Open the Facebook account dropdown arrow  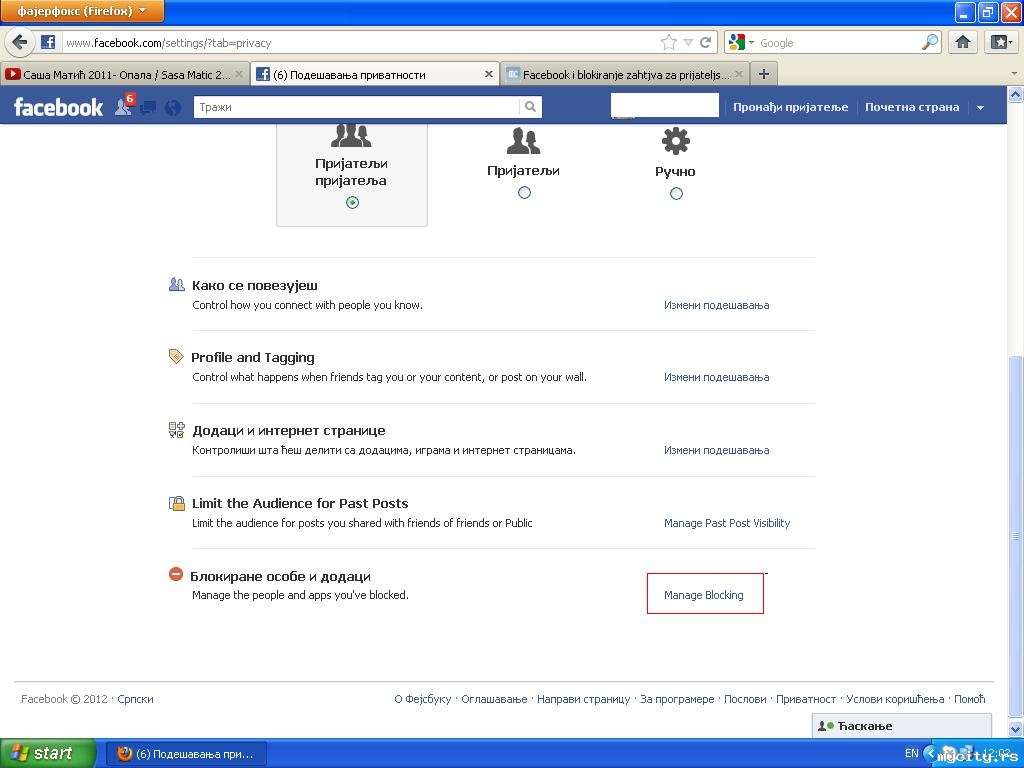pyautogui.click(x=980, y=108)
